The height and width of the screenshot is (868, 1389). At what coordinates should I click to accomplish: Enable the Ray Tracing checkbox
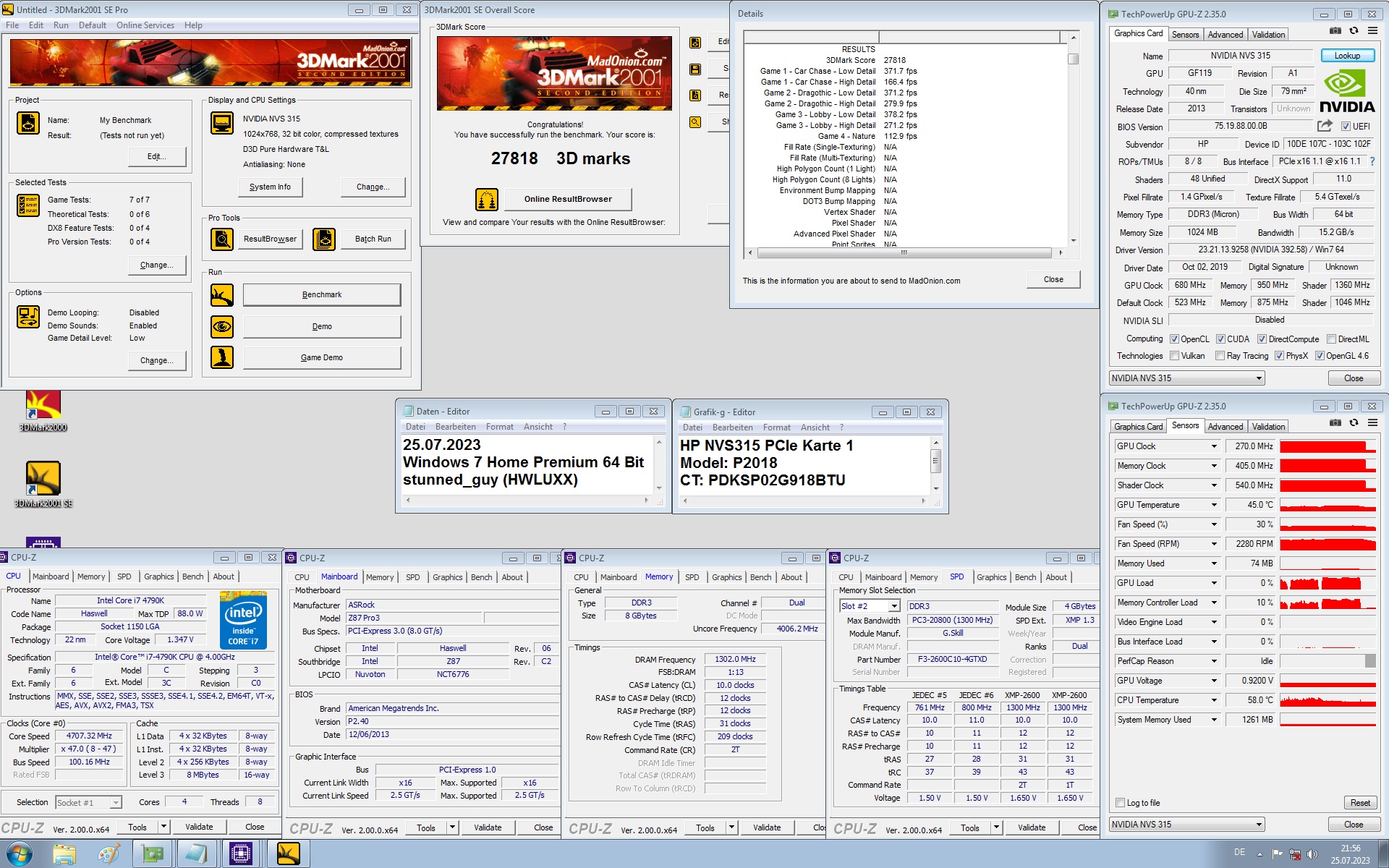pyautogui.click(x=1220, y=356)
